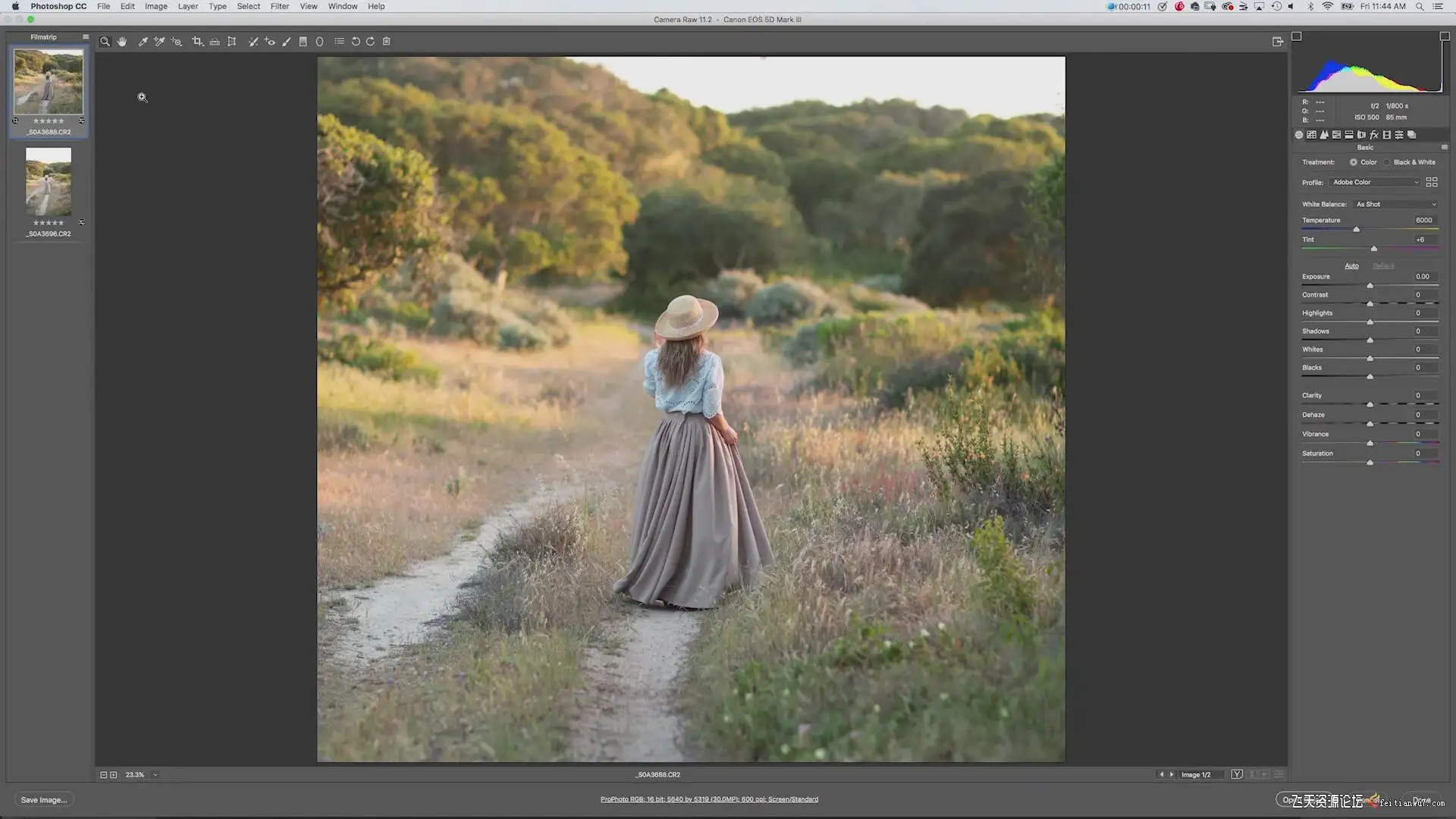Select the Hand tool
The width and height of the screenshot is (1456, 819).
coord(122,42)
